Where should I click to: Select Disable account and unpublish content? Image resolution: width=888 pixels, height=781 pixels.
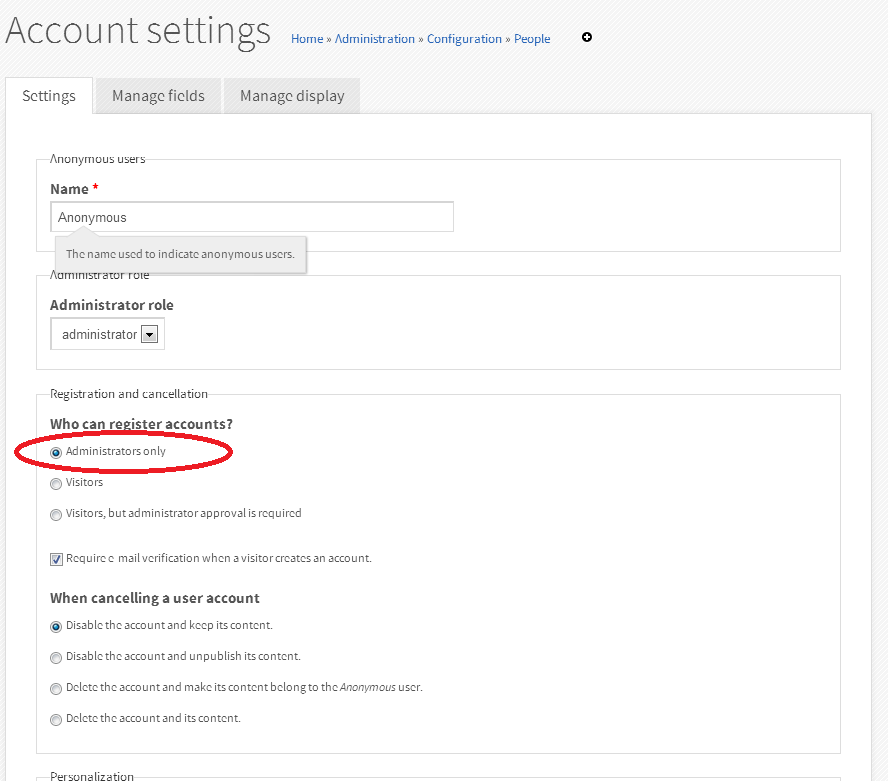pyautogui.click(x=56, y=658)
